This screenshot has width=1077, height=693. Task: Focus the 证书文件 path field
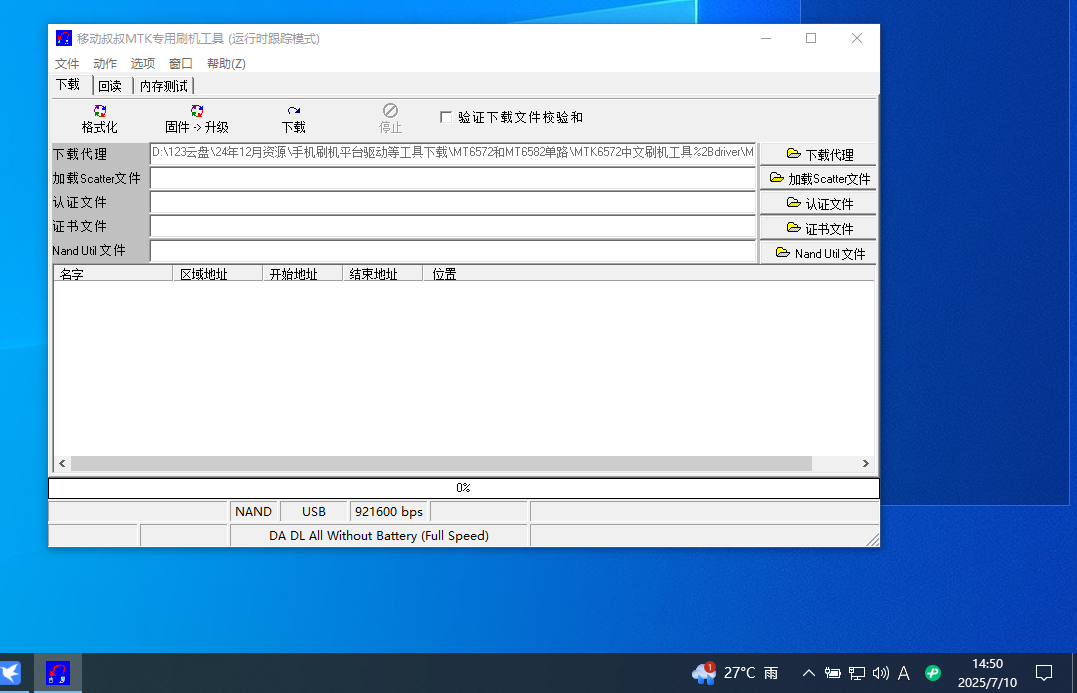(453, 227)
